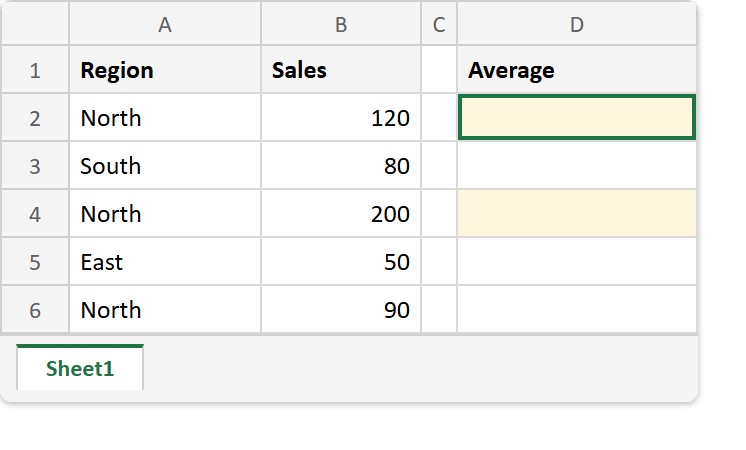Click the Average header cell
Viewport: 746px width, 450px height.
577,70
